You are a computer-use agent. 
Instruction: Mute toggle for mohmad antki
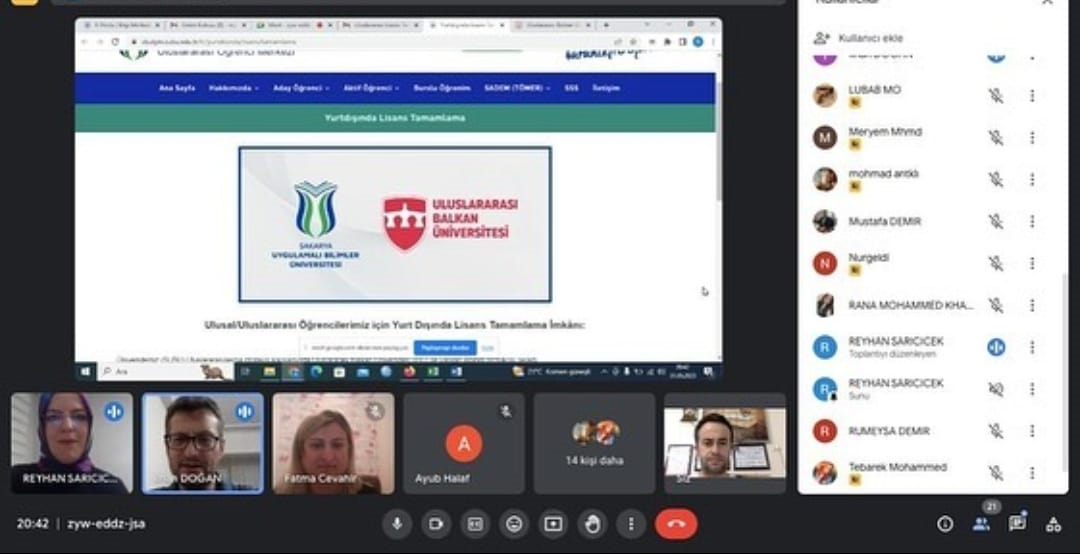coord(996,179)
